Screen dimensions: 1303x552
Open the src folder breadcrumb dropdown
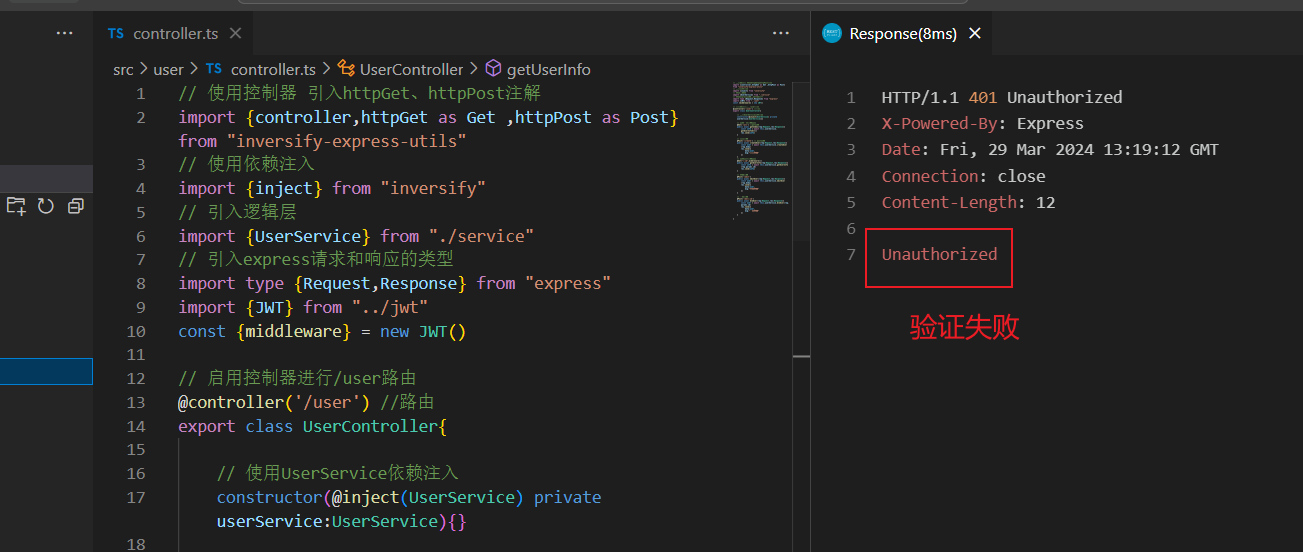pos(123,69)
